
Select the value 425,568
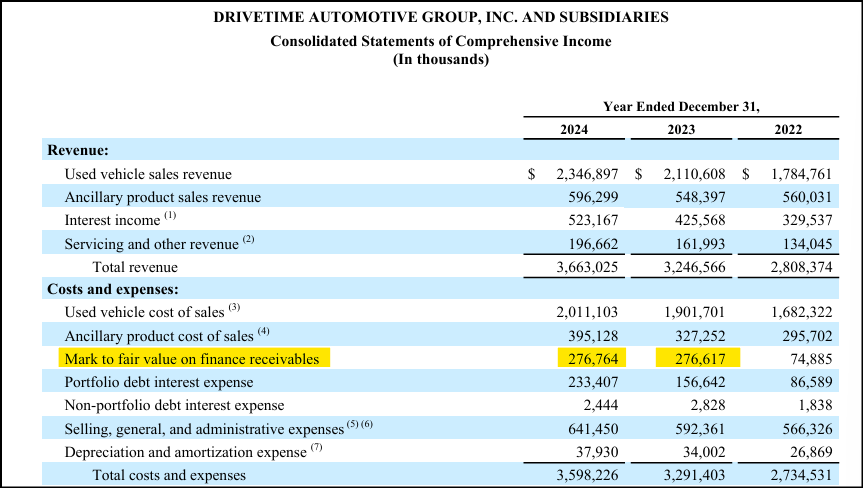(x=701, y=220)
